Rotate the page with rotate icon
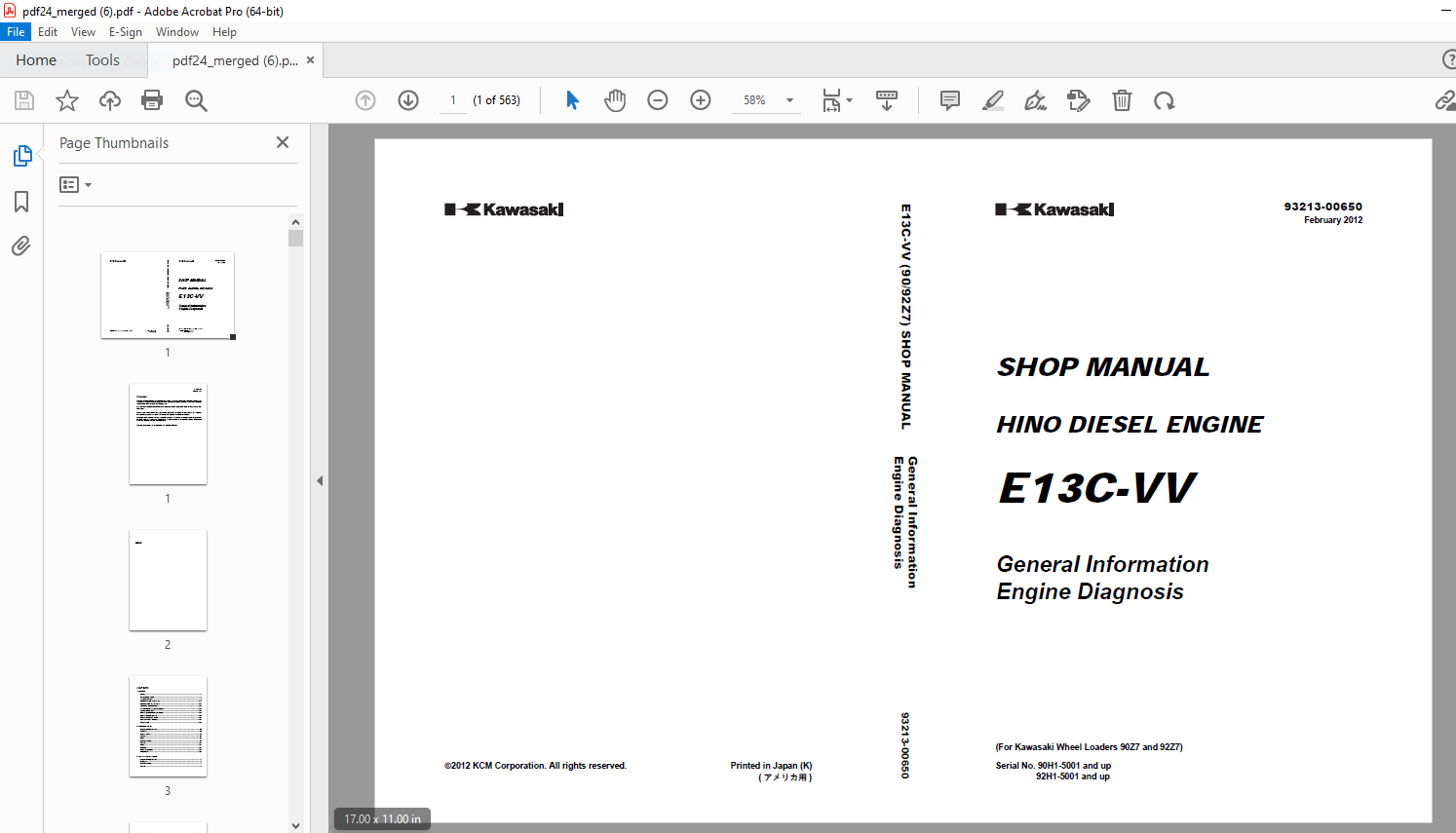Viewport: 1456px width, 833px height. point(1165,100)
